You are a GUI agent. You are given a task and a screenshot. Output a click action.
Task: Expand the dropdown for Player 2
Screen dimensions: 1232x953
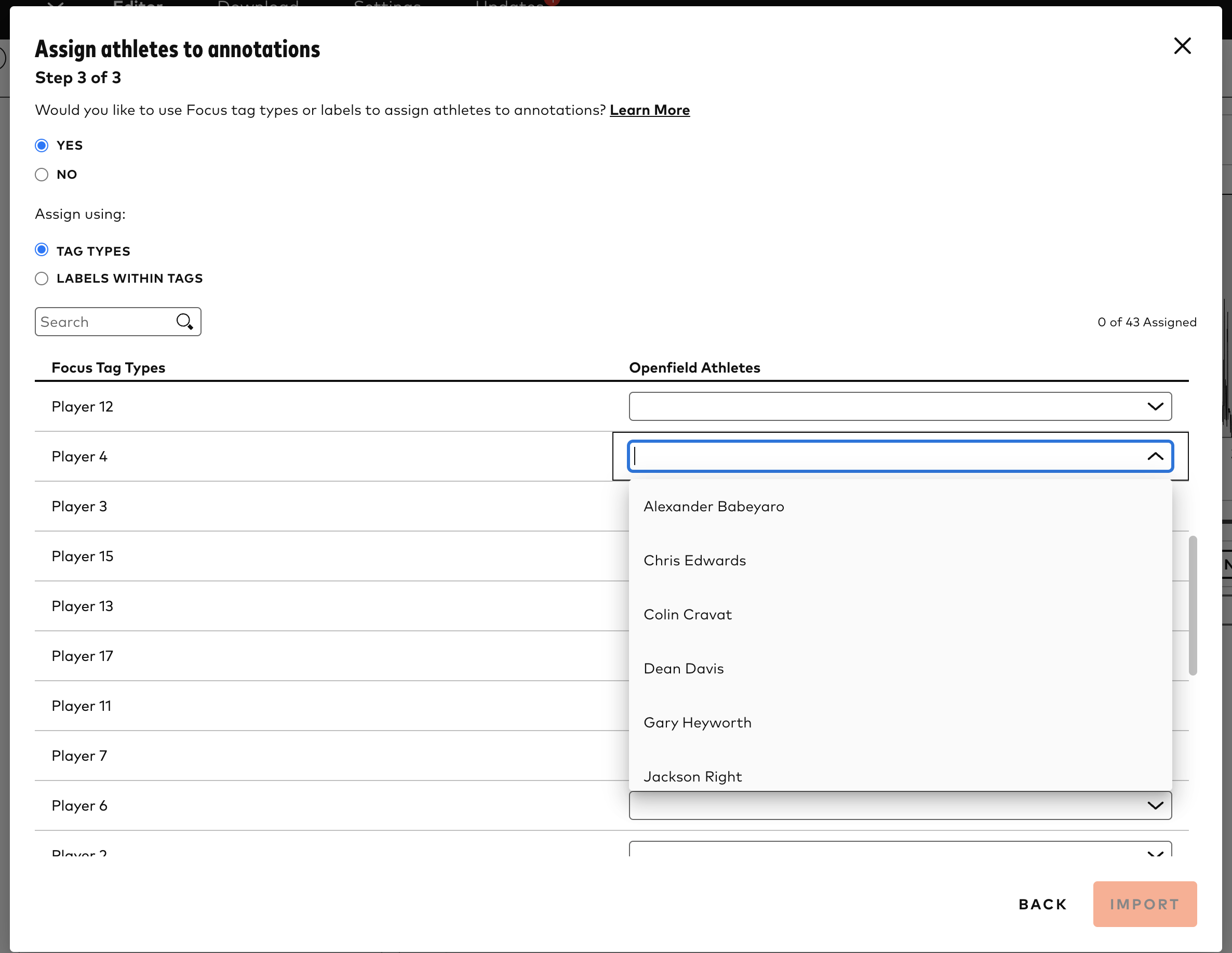1156,853
